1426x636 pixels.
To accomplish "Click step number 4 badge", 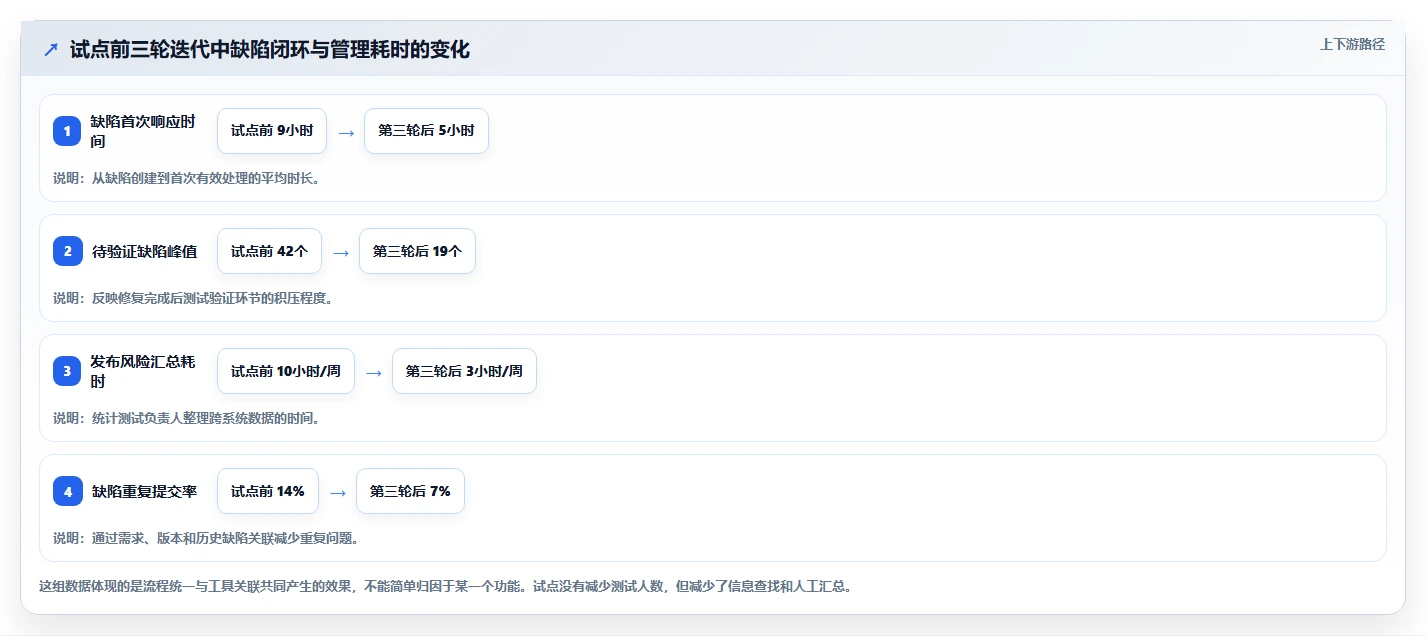I will tap(67, 491).
